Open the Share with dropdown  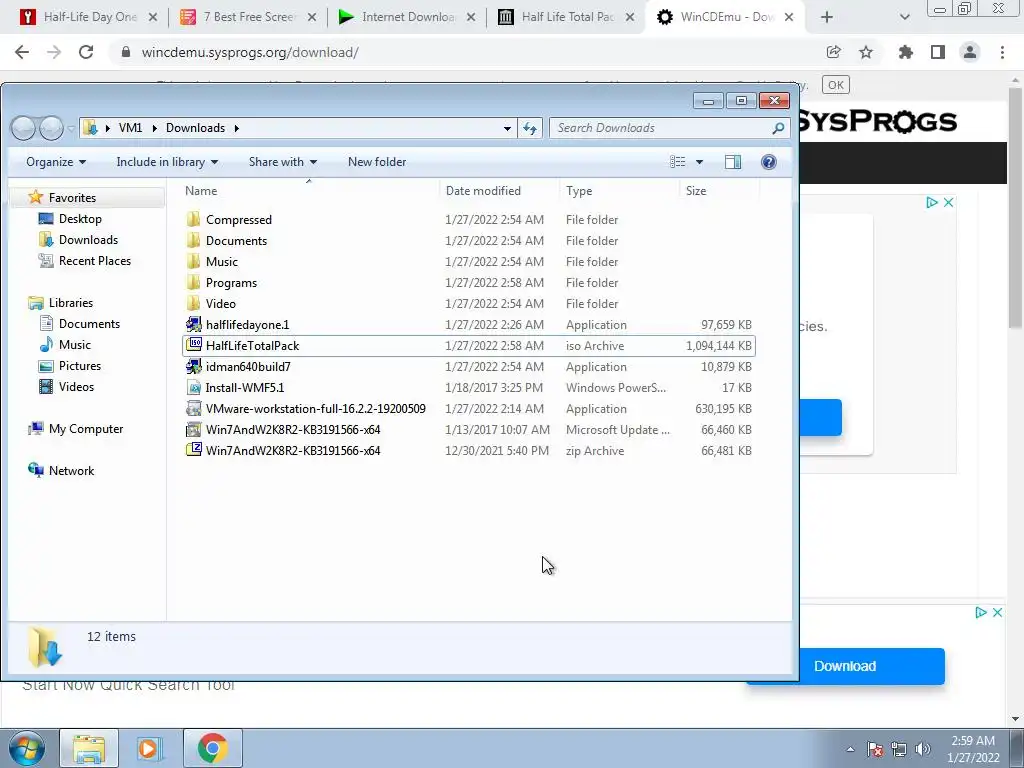(x=283, y=162)
